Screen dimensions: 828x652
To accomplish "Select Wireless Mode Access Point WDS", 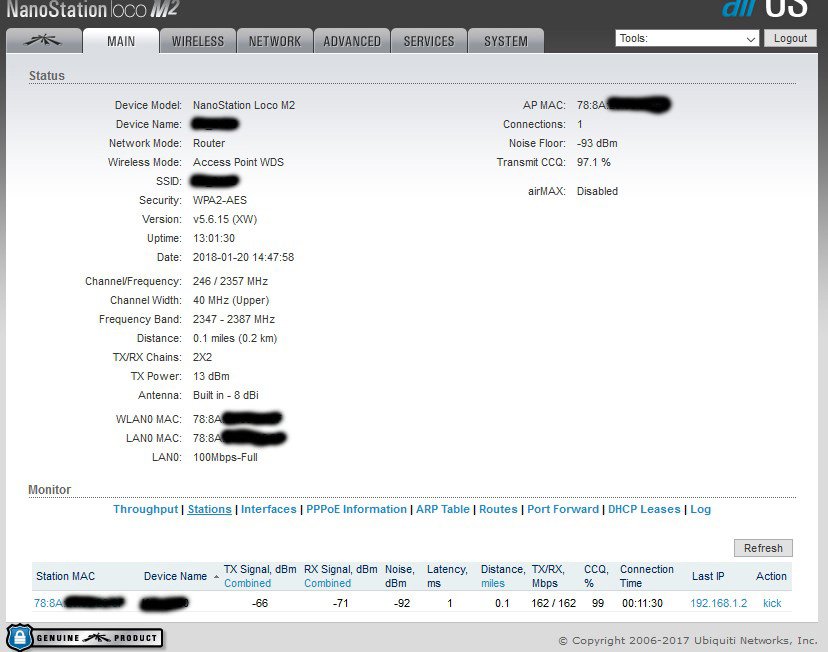I will coord(238,162).
